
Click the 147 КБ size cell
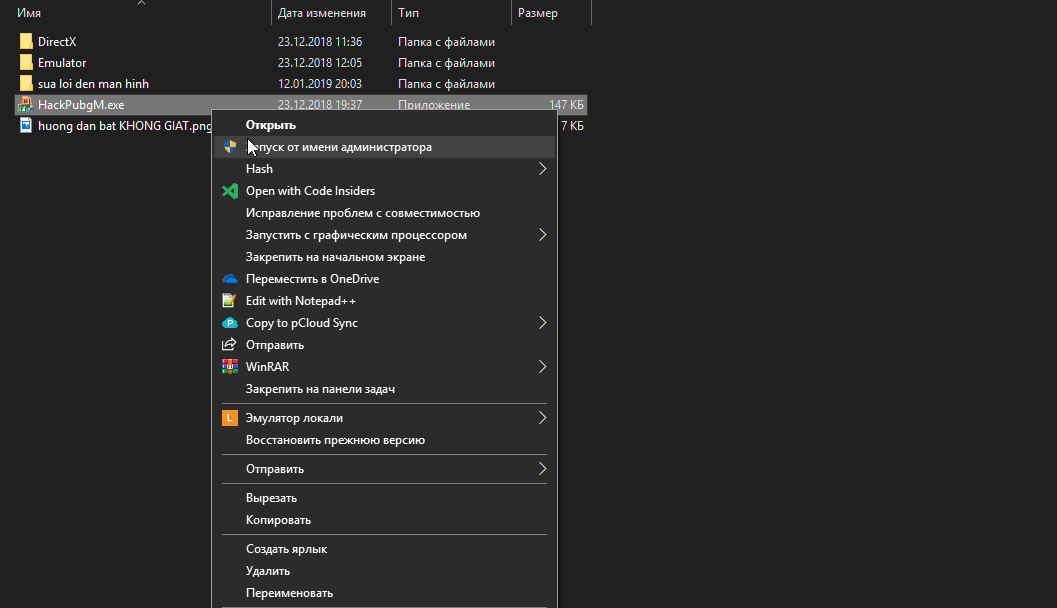(x=566, y=104)
